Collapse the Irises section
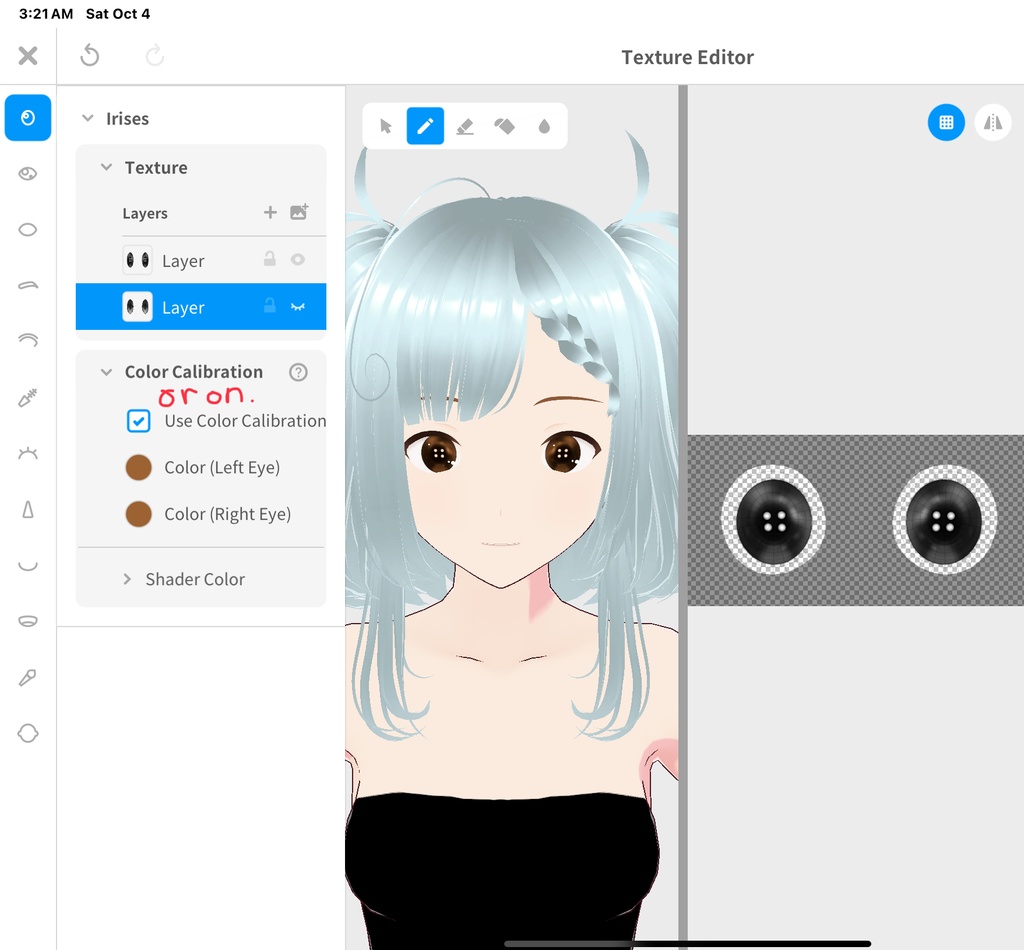This screenshot has width=1024, height=950. click(89, 118)
